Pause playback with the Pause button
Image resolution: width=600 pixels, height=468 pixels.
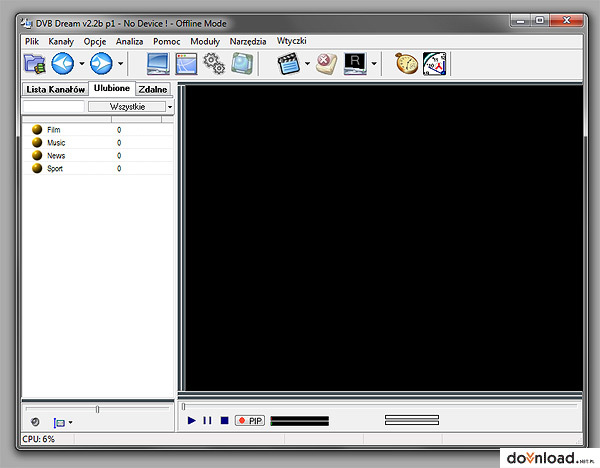pos(207,421)
